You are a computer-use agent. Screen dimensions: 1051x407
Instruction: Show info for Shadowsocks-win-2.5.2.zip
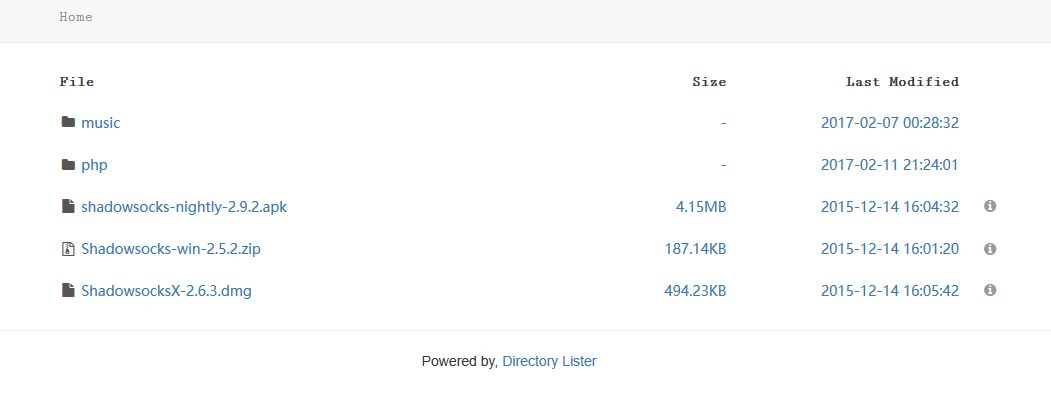tap(990, 248)
